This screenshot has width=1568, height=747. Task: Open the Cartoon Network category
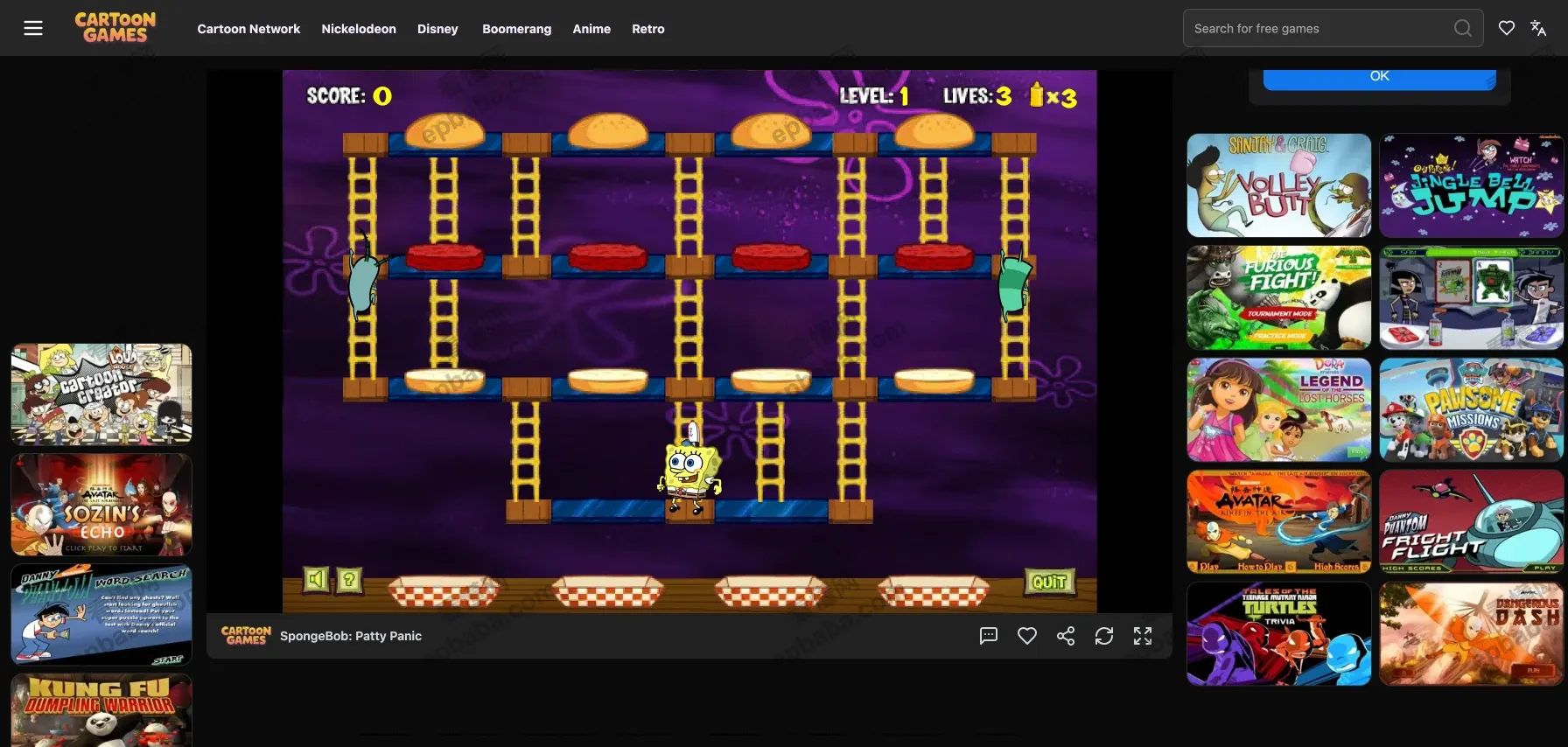coord(248,29)
